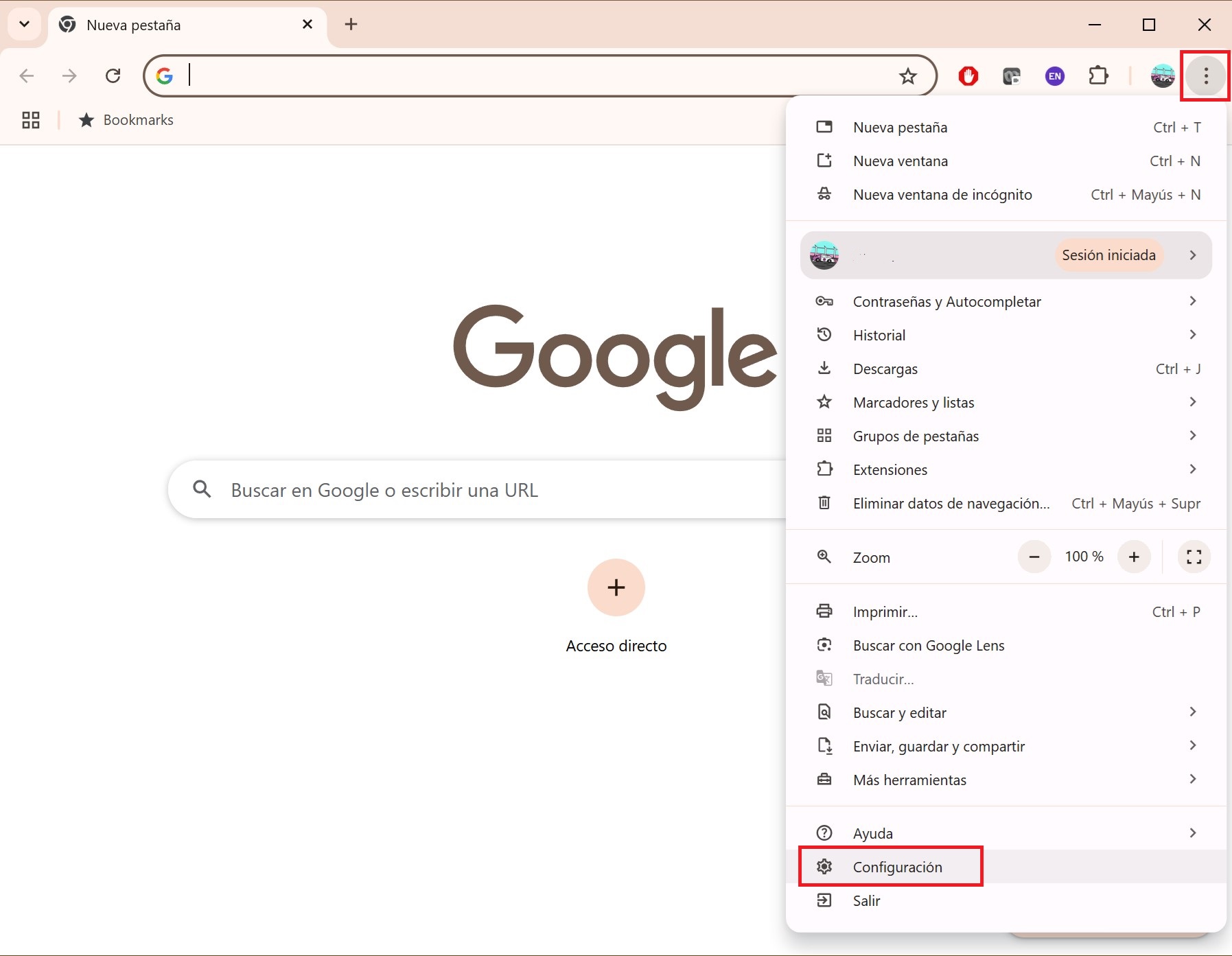Screen dimensions: 1232x956
Task: Choose Nueva ventana de incógnito
Action: (x=942, y=195)
